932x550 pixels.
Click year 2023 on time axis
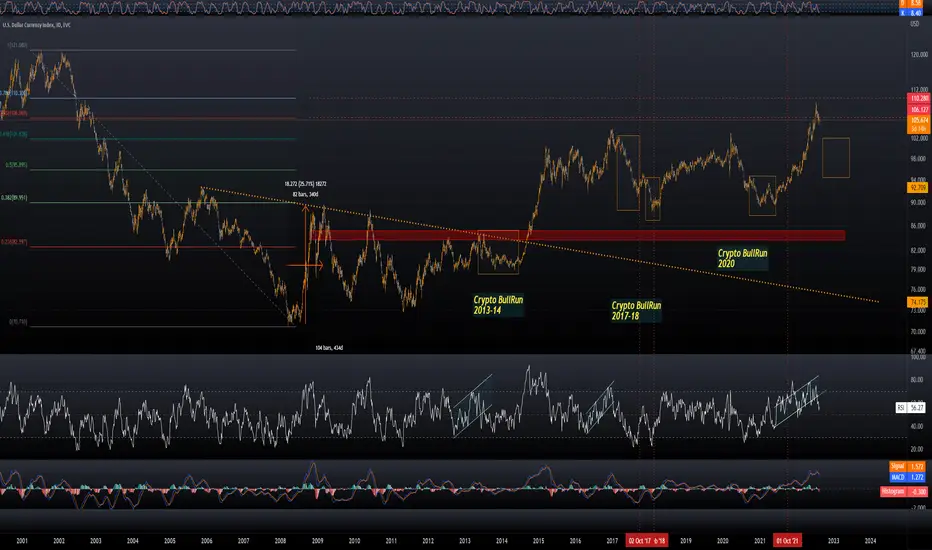pos(834,541)
